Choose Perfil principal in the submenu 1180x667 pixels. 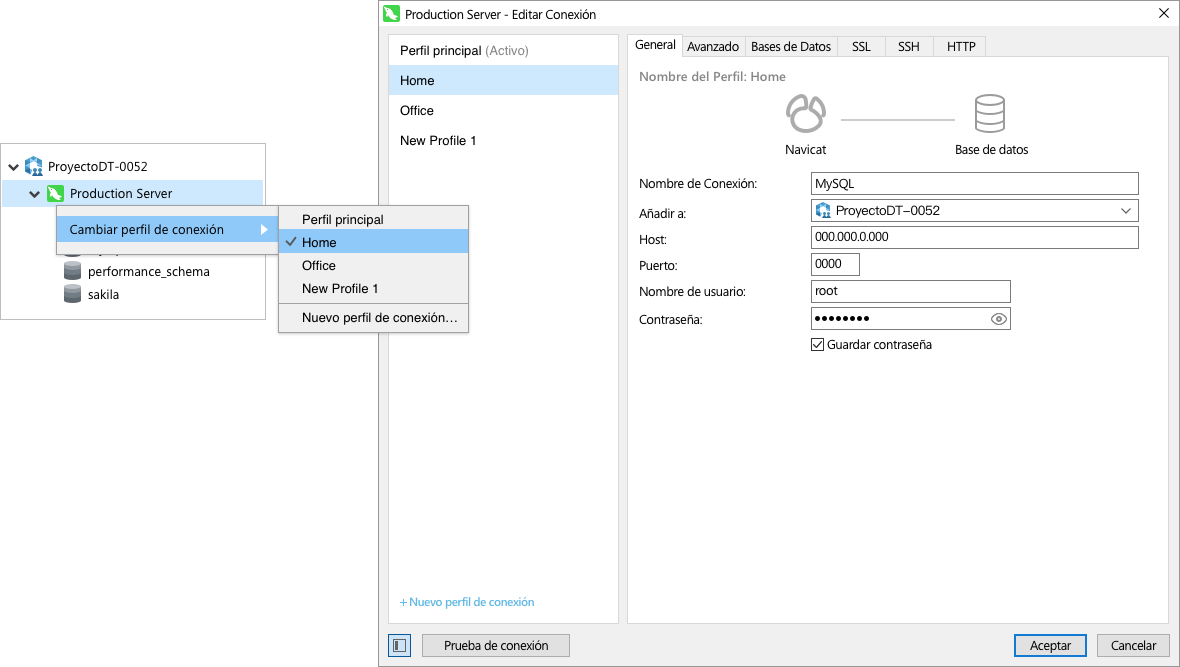pyautogui.click(x=373, y=219)
